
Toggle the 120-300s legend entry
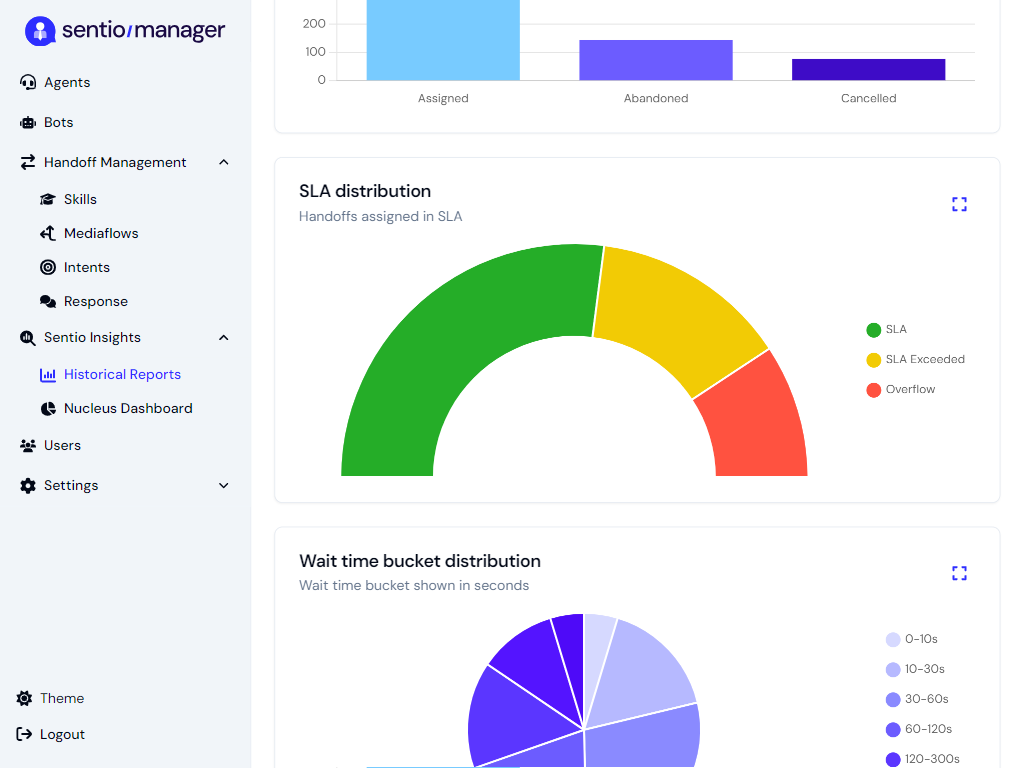pyautogui.click(x=923, y=760)
